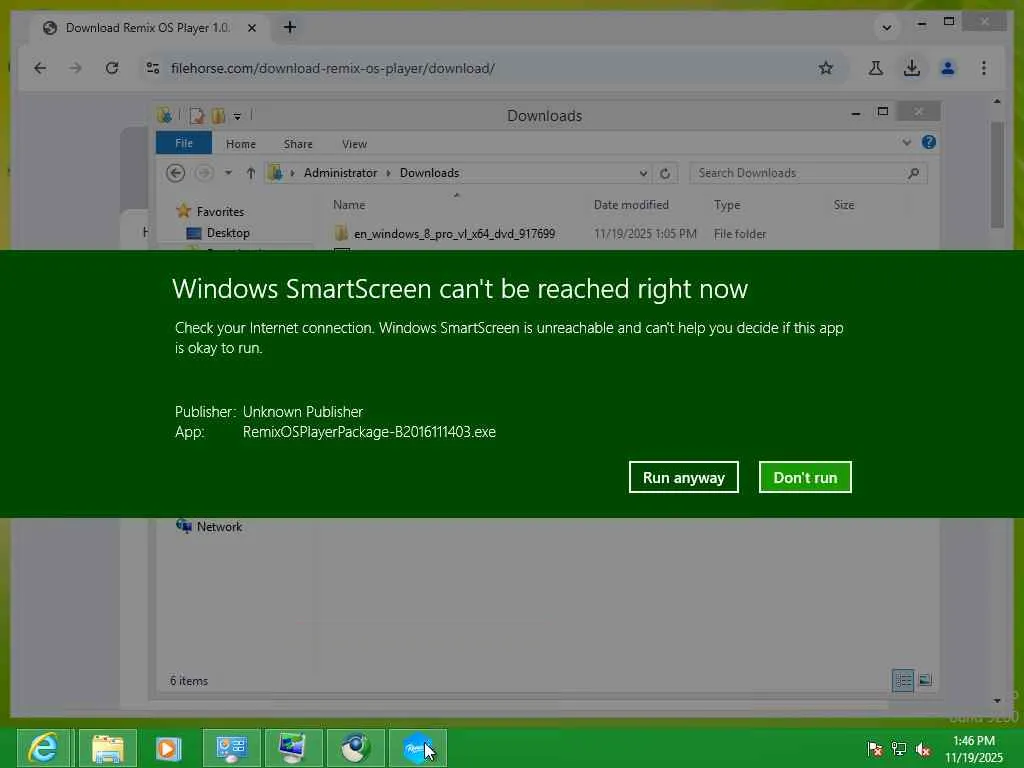Switch to large icons view
Screen dimensions: 1024x768
[925, 680]
